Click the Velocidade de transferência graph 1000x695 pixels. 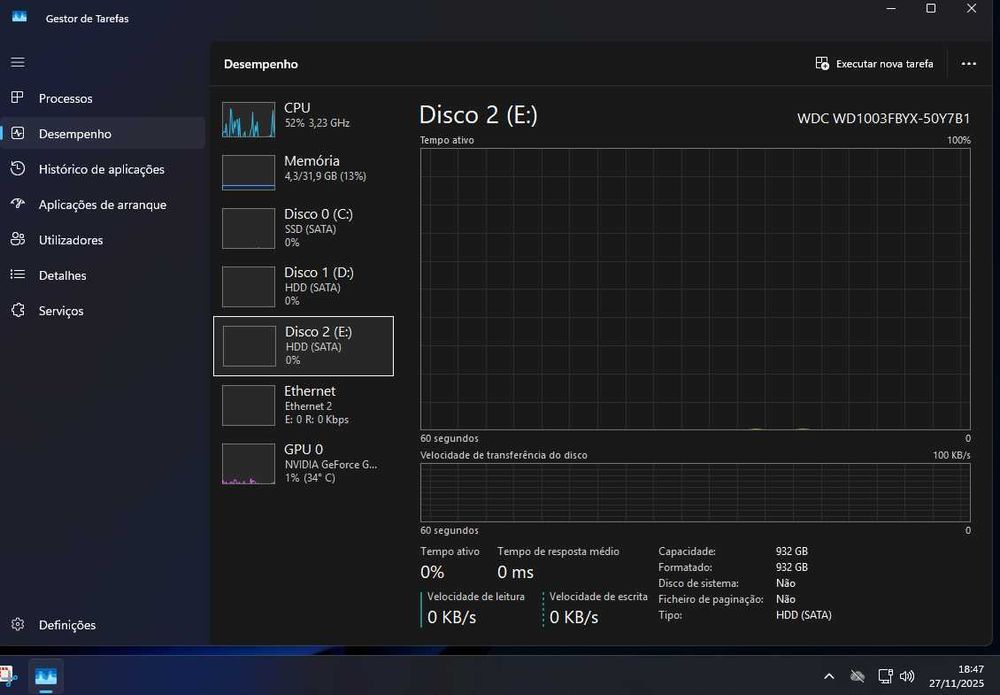pos(695,492)
